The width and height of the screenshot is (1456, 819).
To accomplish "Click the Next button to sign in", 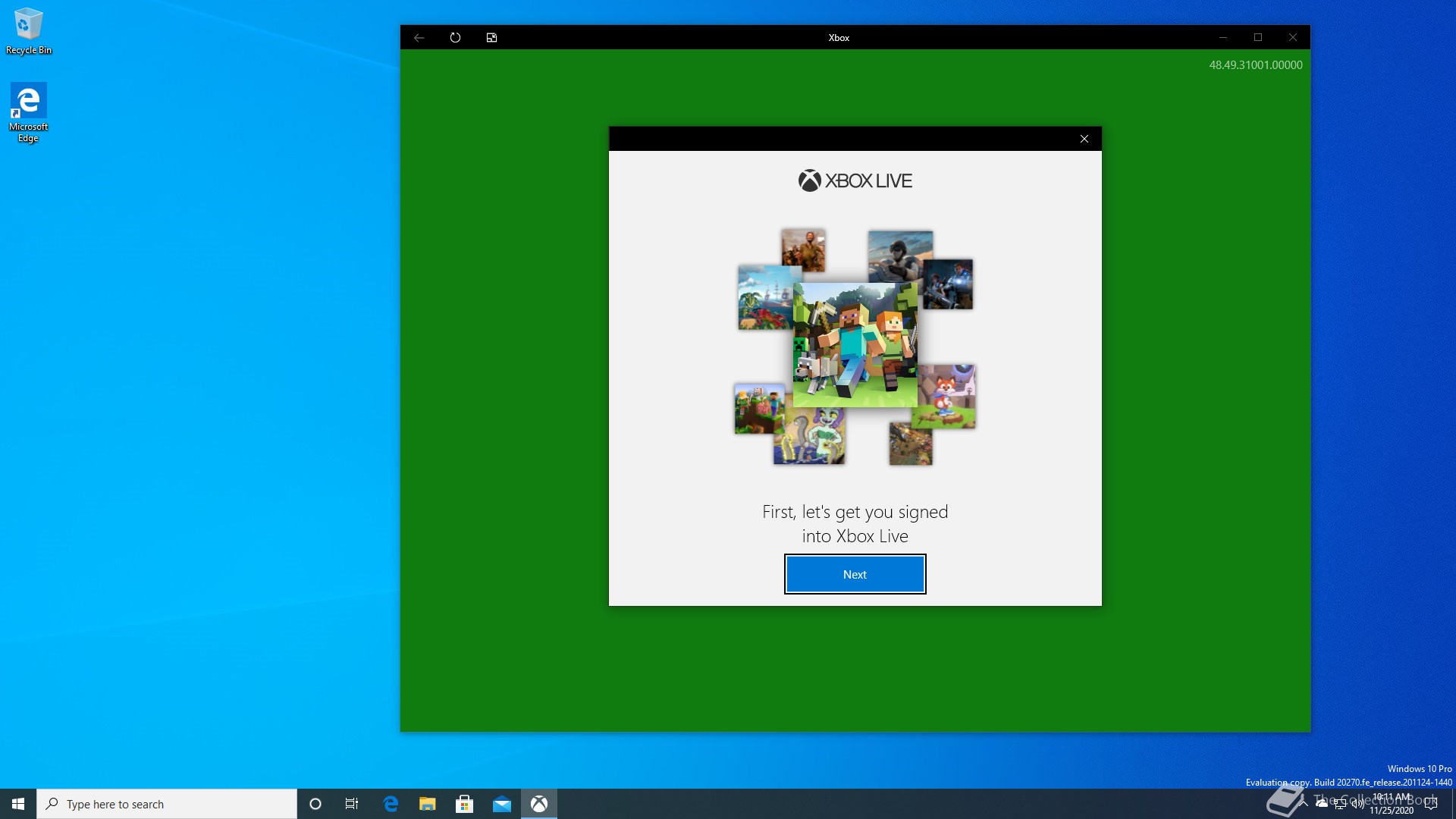I will coord(855,574).
